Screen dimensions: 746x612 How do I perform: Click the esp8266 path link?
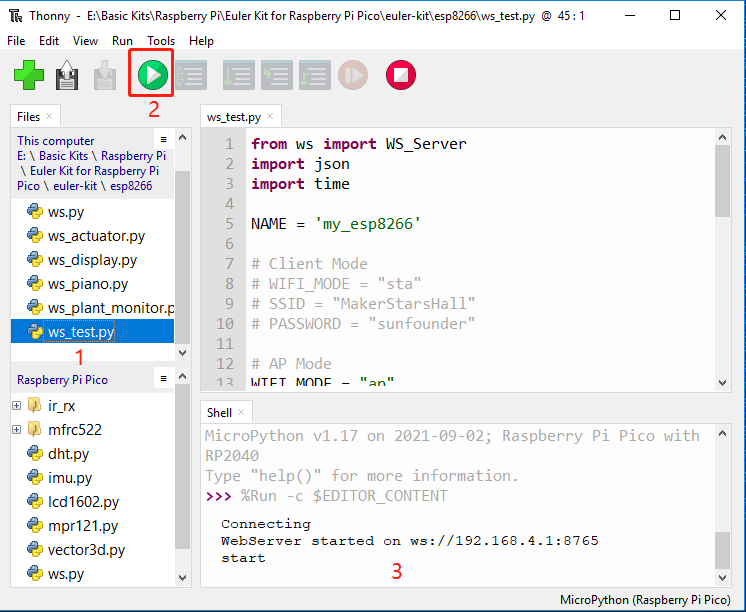pyautogui.click(x=131, y=186)
